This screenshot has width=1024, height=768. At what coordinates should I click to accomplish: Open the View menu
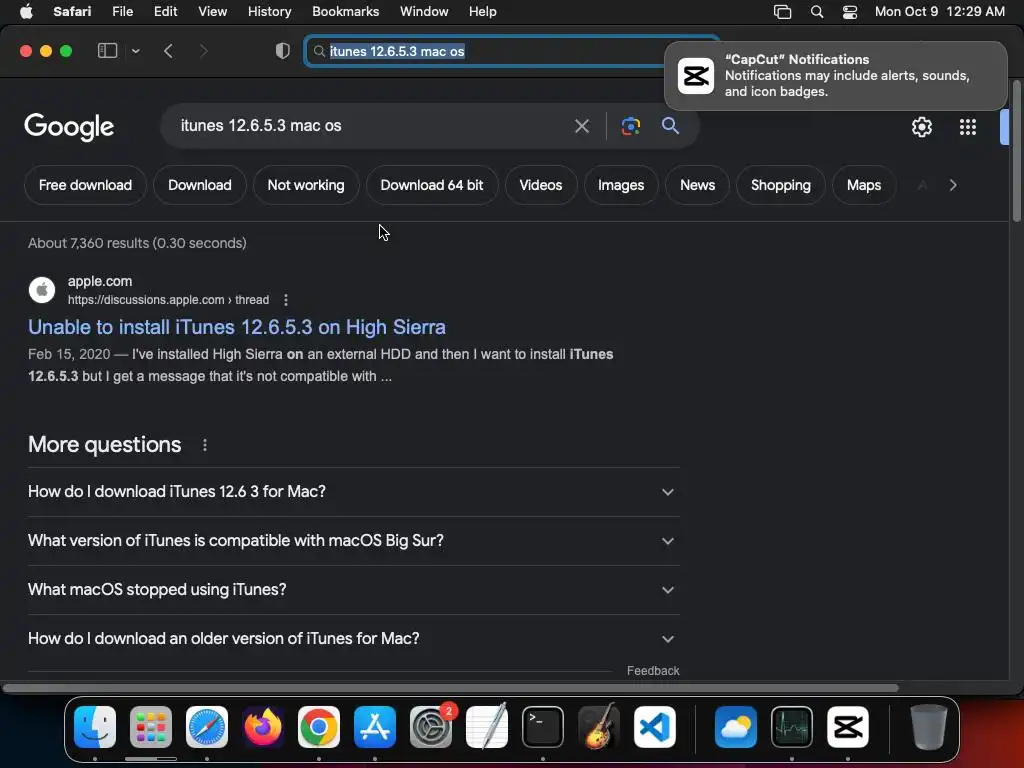click(x=212, y=12)
